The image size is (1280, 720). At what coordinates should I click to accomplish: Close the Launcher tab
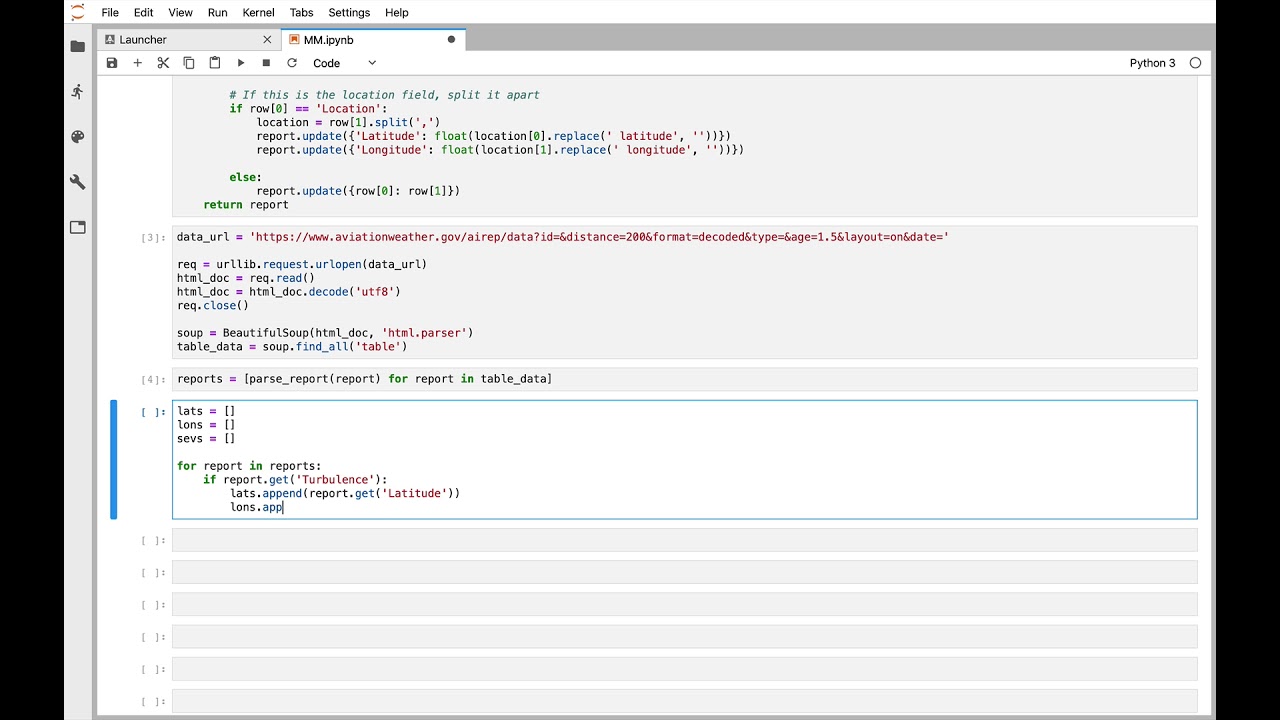(267, 40)
